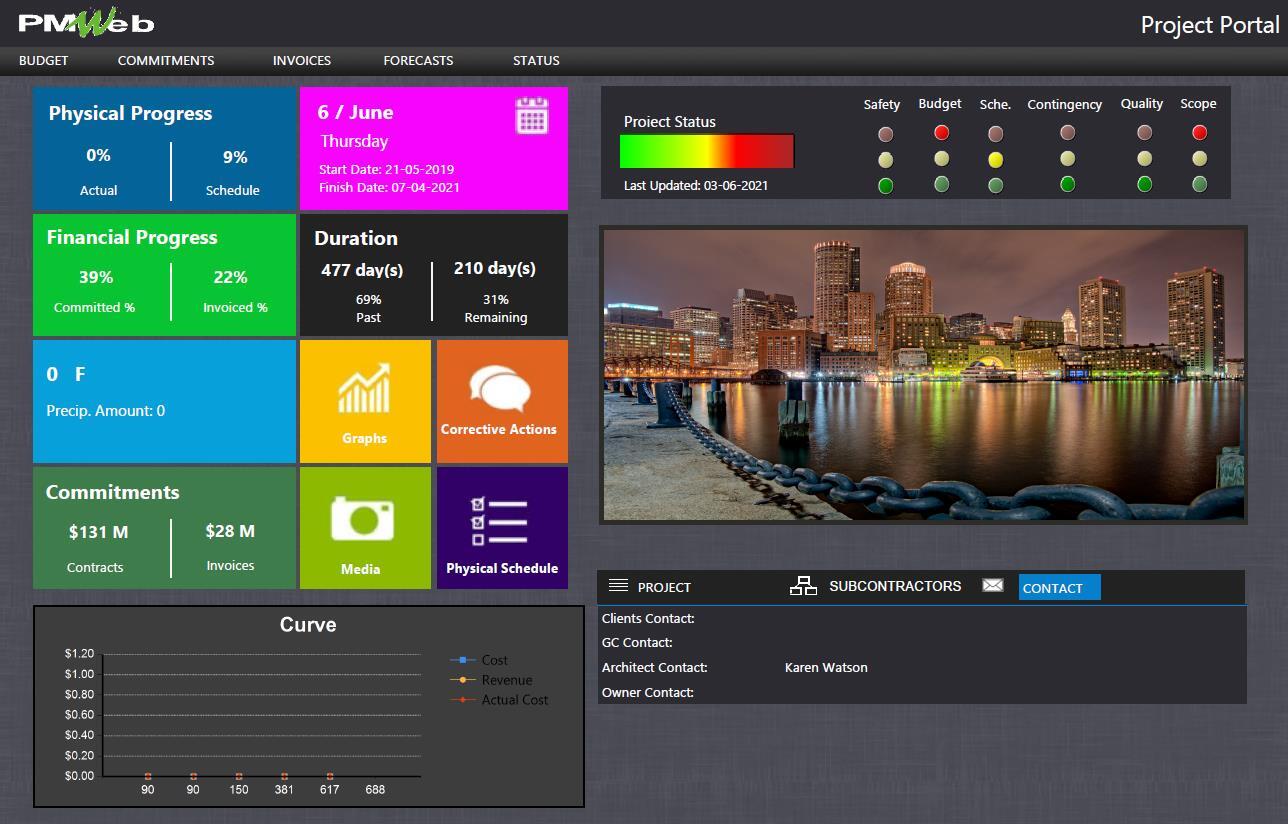The image size is (1288, 824).
Task: Click the Contingency green indicator light
Action: (1067, 184)
